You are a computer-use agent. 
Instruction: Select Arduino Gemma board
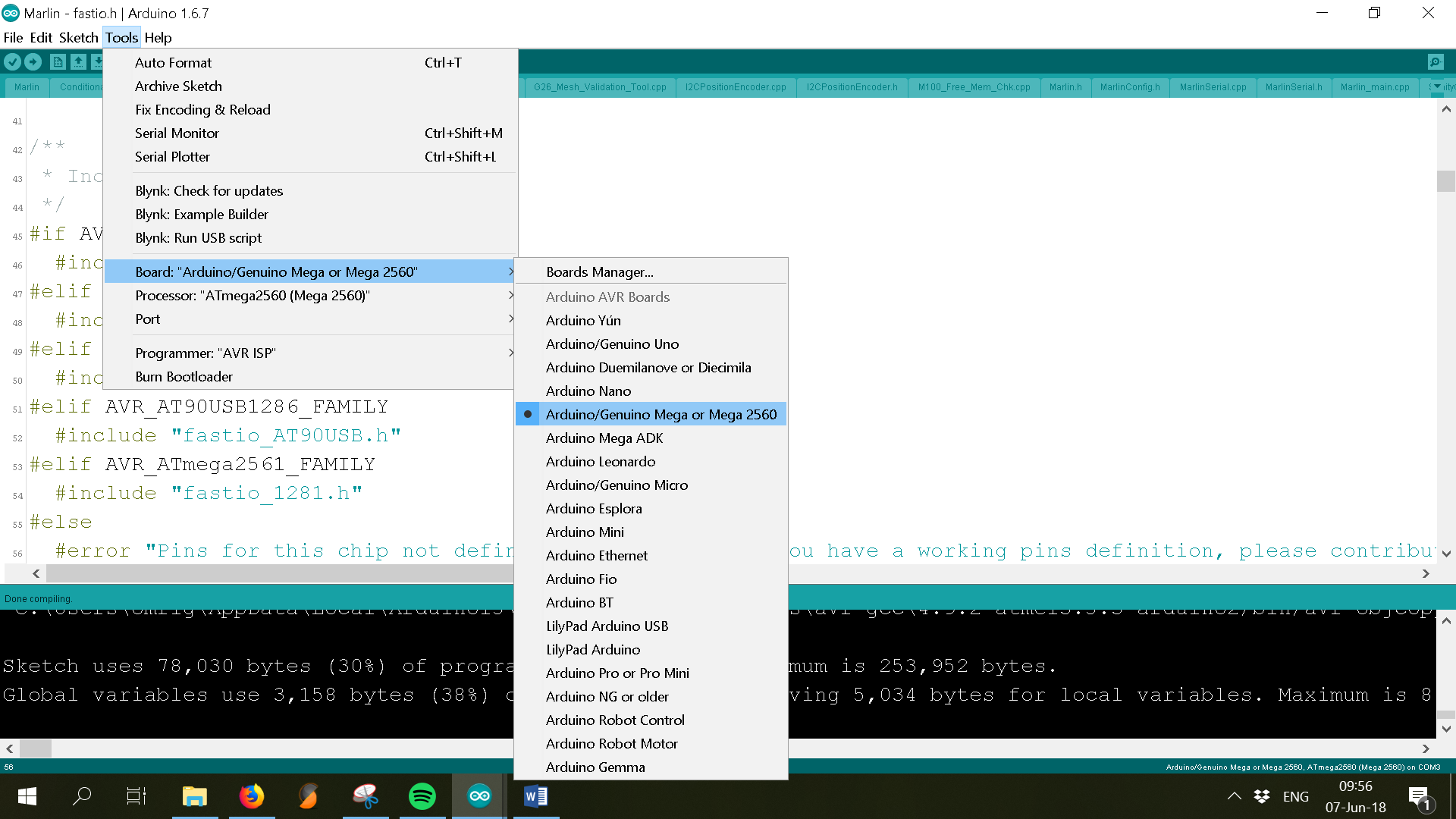(x=651, y=767)
